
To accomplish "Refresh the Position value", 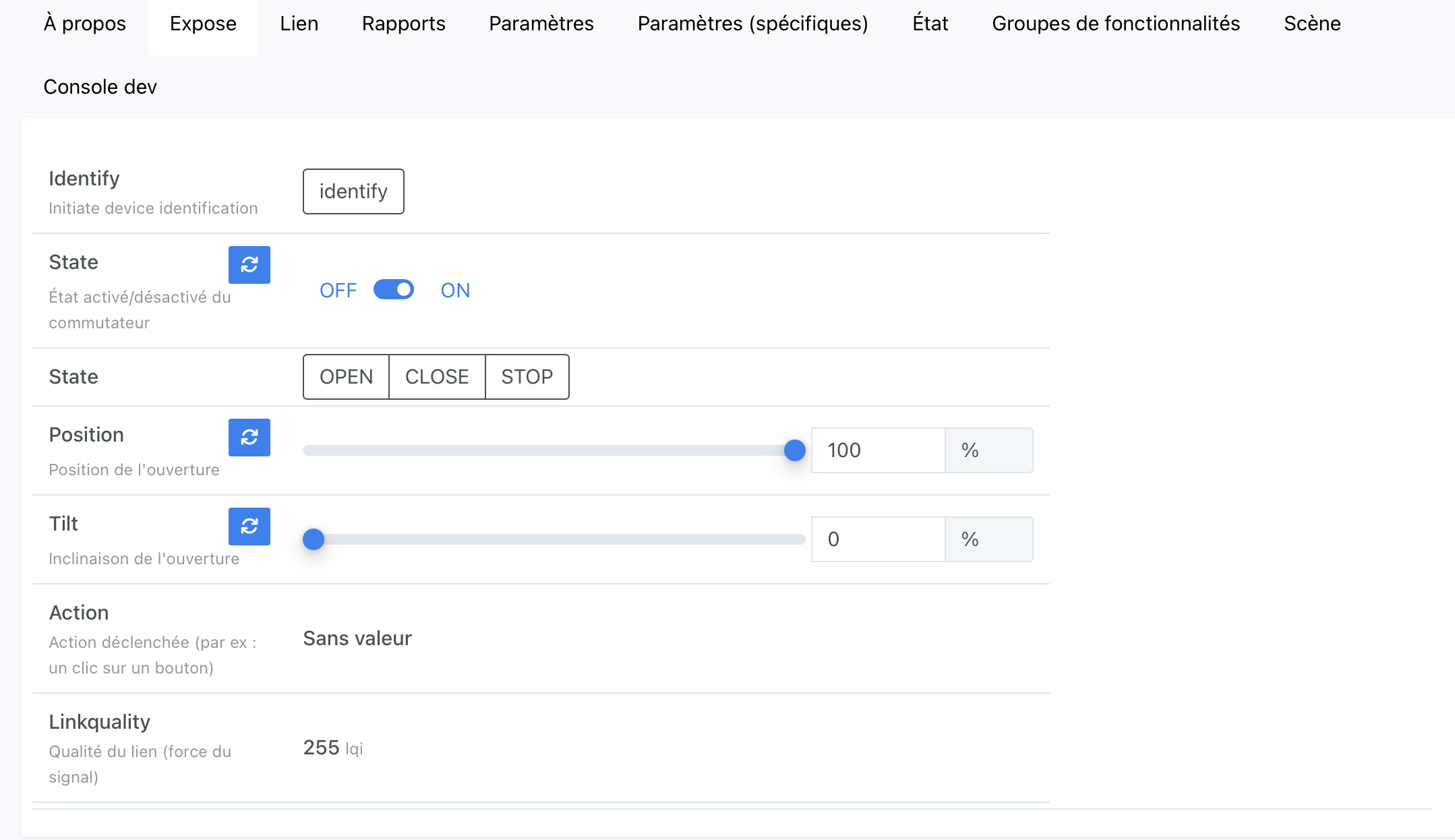I will [x=249, y=438].
